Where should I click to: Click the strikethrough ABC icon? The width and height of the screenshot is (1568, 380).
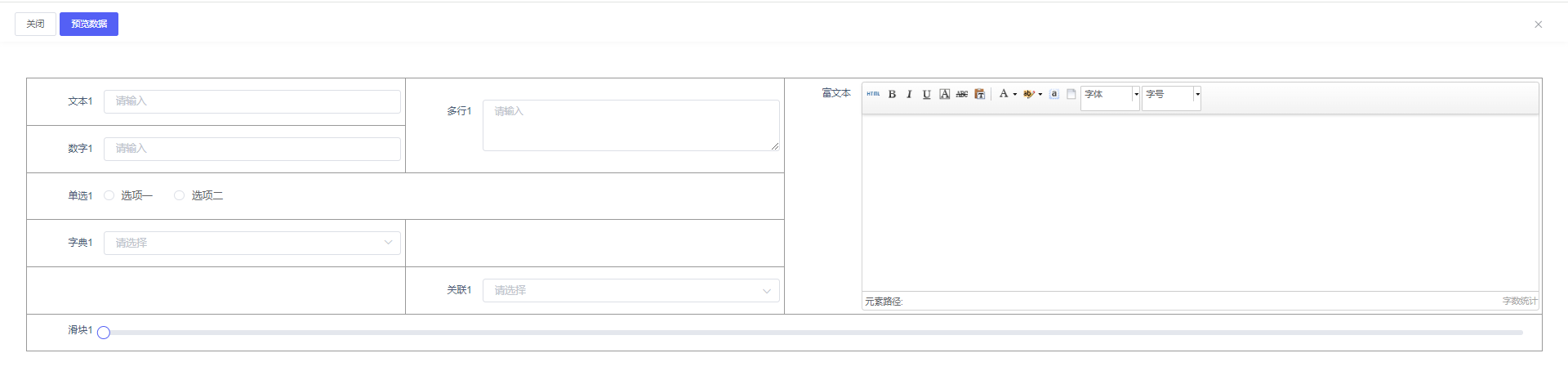[962, 94]
